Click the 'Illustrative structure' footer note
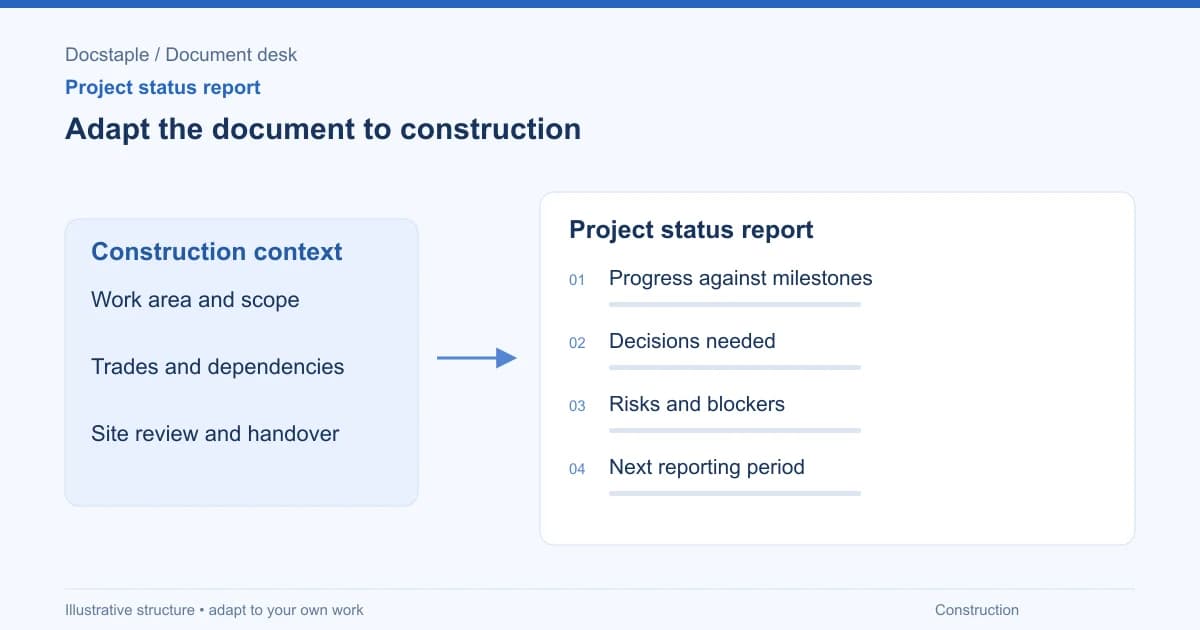Screen dimensions: 1200x630 214,610
